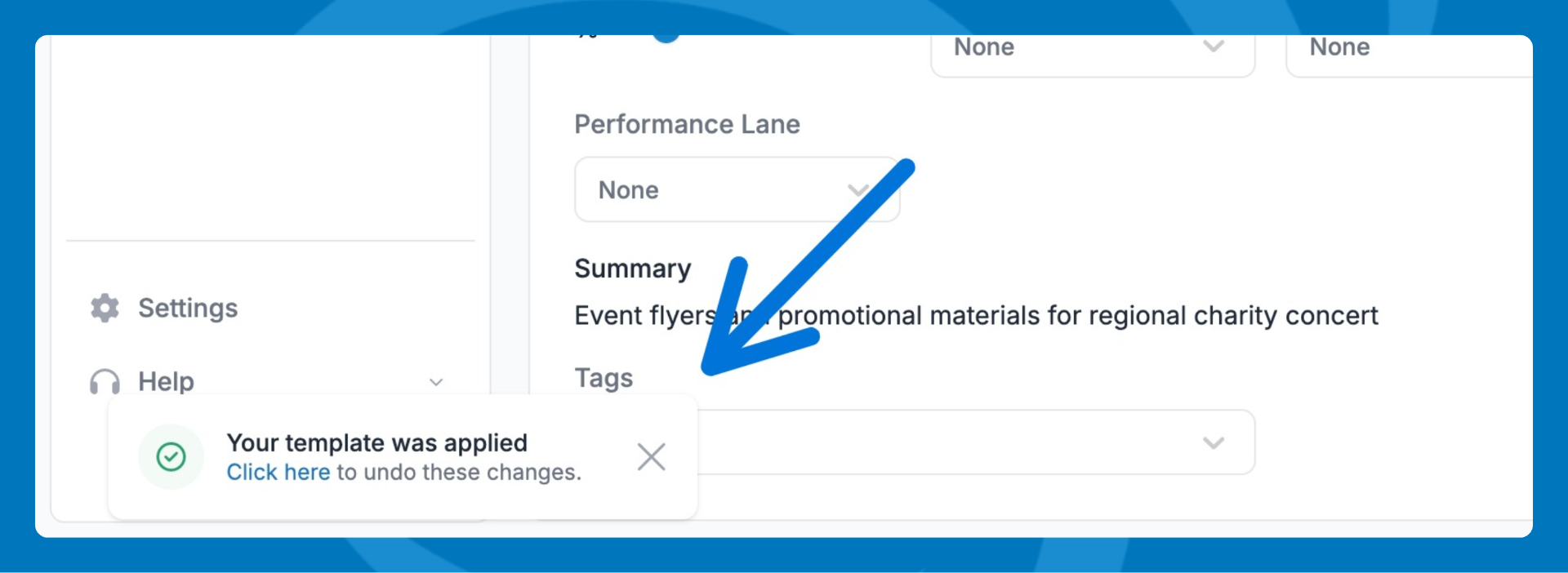Viewport: 1568px width, 573px height.
Task: Click the chevron in the top None dropdown
Action: point(1214,47)
